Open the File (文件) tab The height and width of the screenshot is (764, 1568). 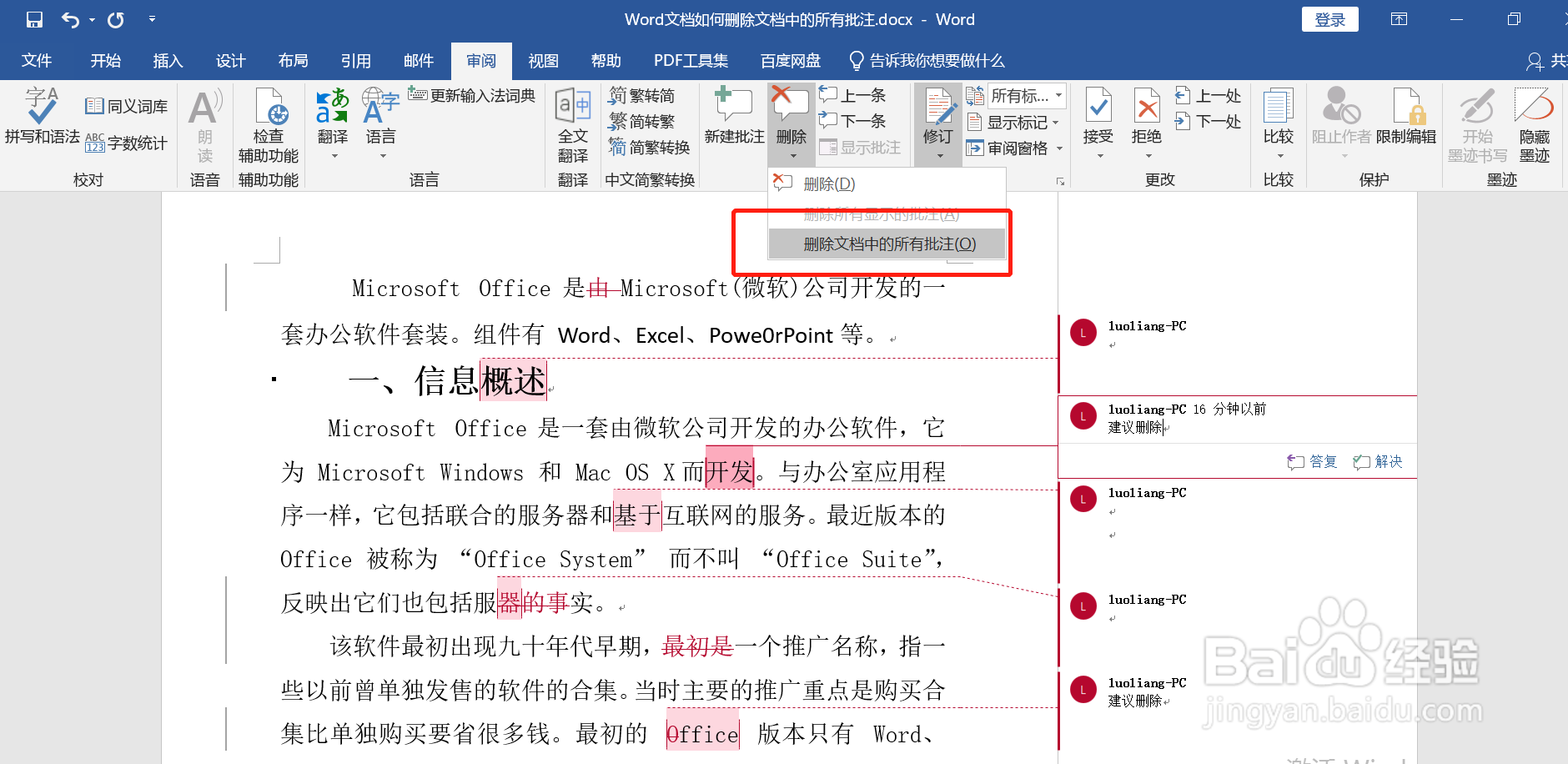tap(37, 61)
